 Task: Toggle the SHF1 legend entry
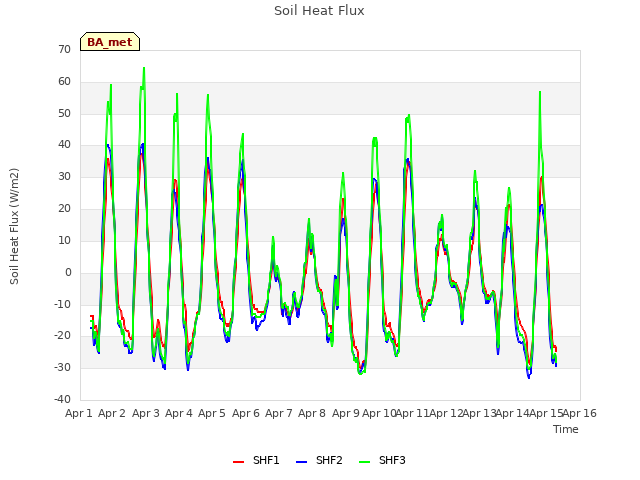point(256,460)
